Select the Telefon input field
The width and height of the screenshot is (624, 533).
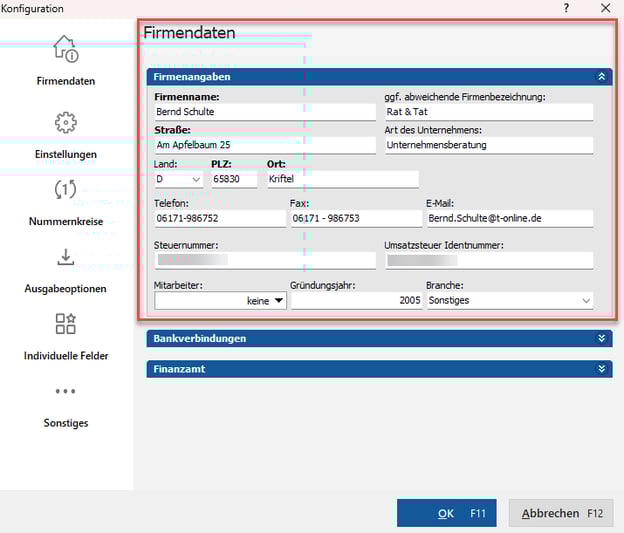(218, 218)
